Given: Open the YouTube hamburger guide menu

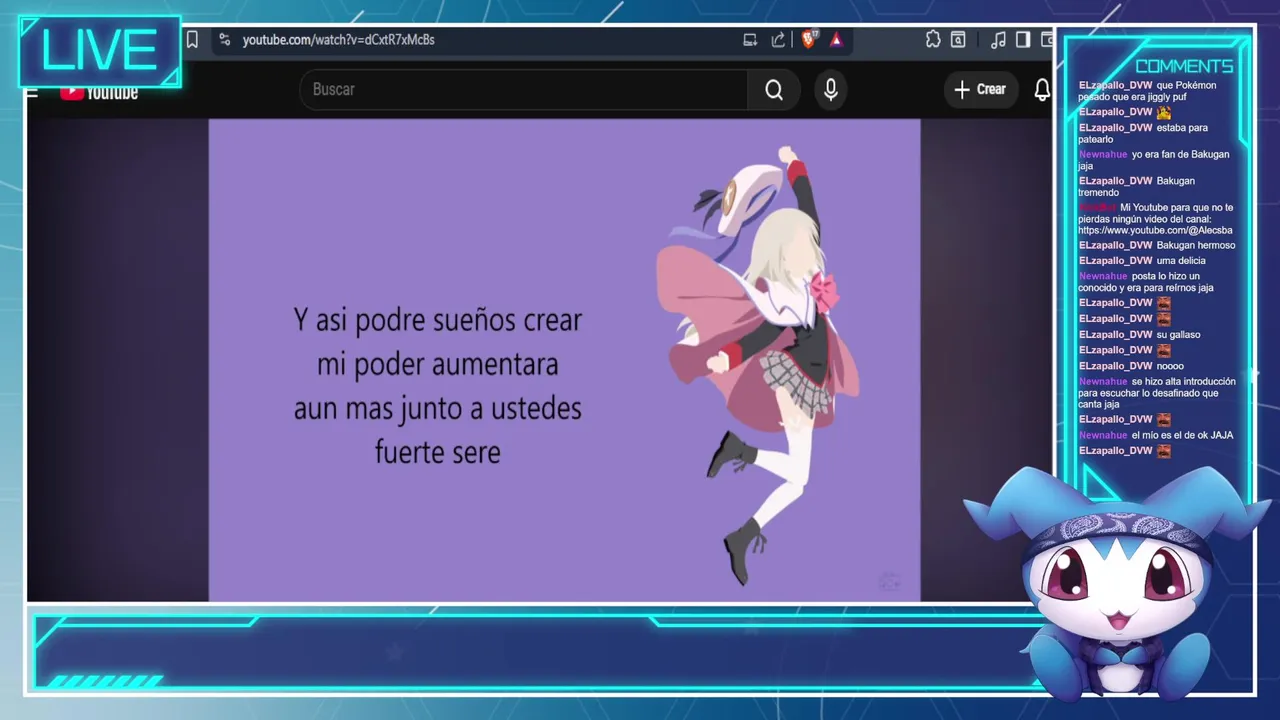Looking at the screenshot, I should tap(32, 93).
